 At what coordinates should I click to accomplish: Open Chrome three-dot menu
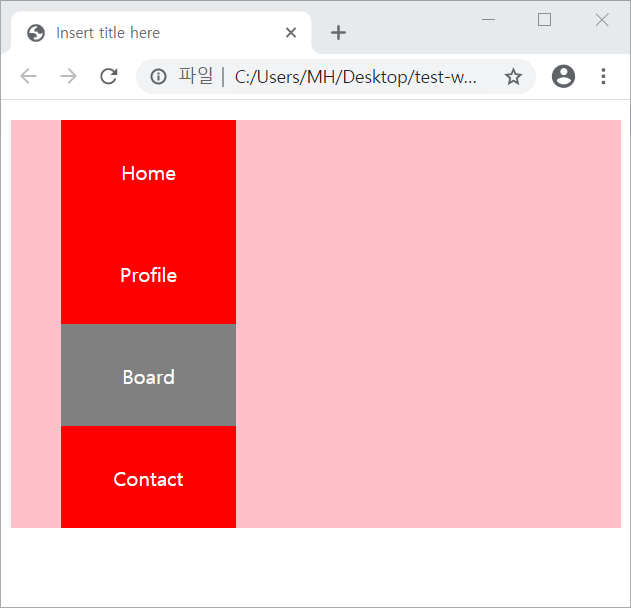[603, 76]
